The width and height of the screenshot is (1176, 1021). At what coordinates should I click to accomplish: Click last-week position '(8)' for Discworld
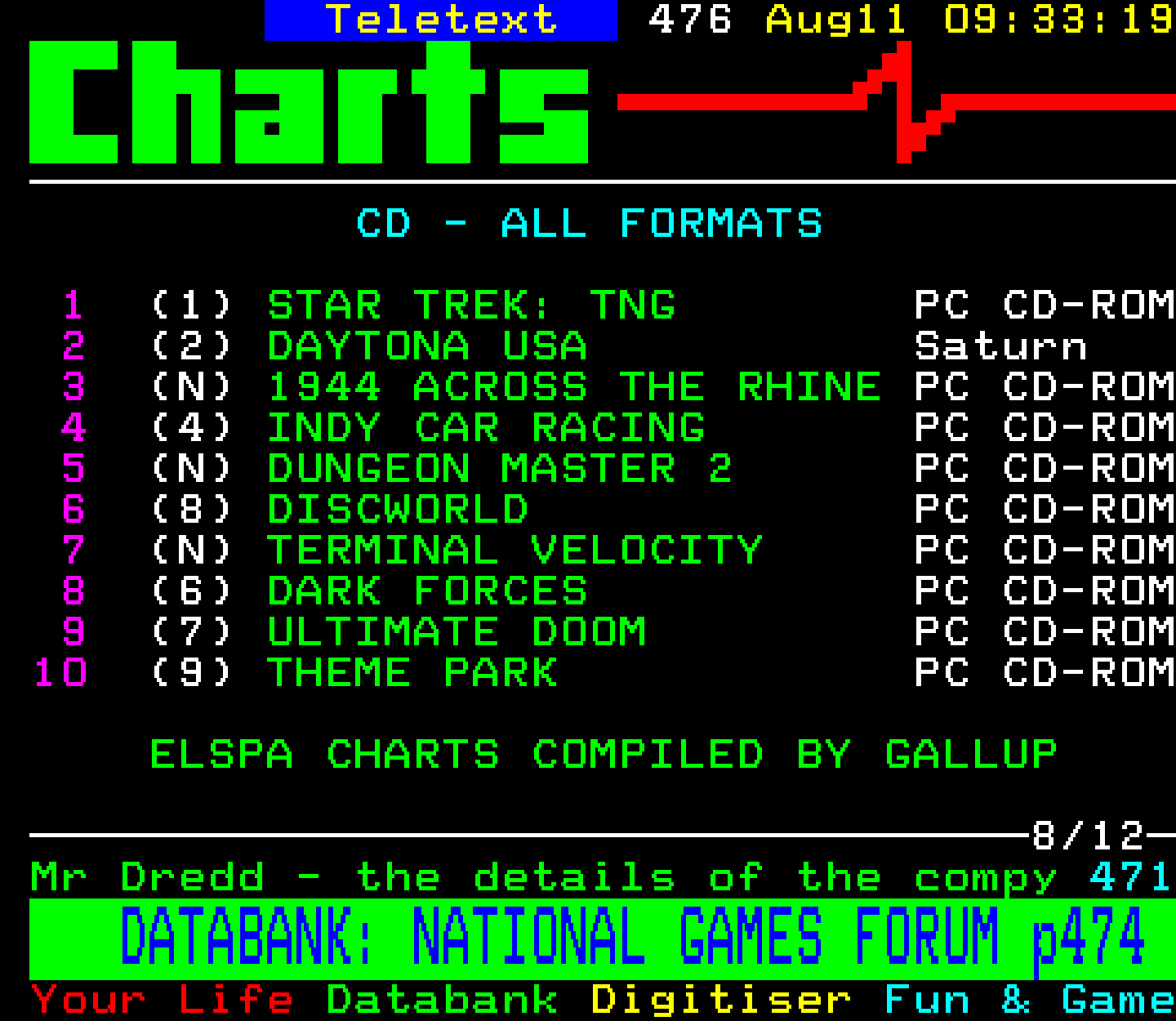click(x=192, y=510)
